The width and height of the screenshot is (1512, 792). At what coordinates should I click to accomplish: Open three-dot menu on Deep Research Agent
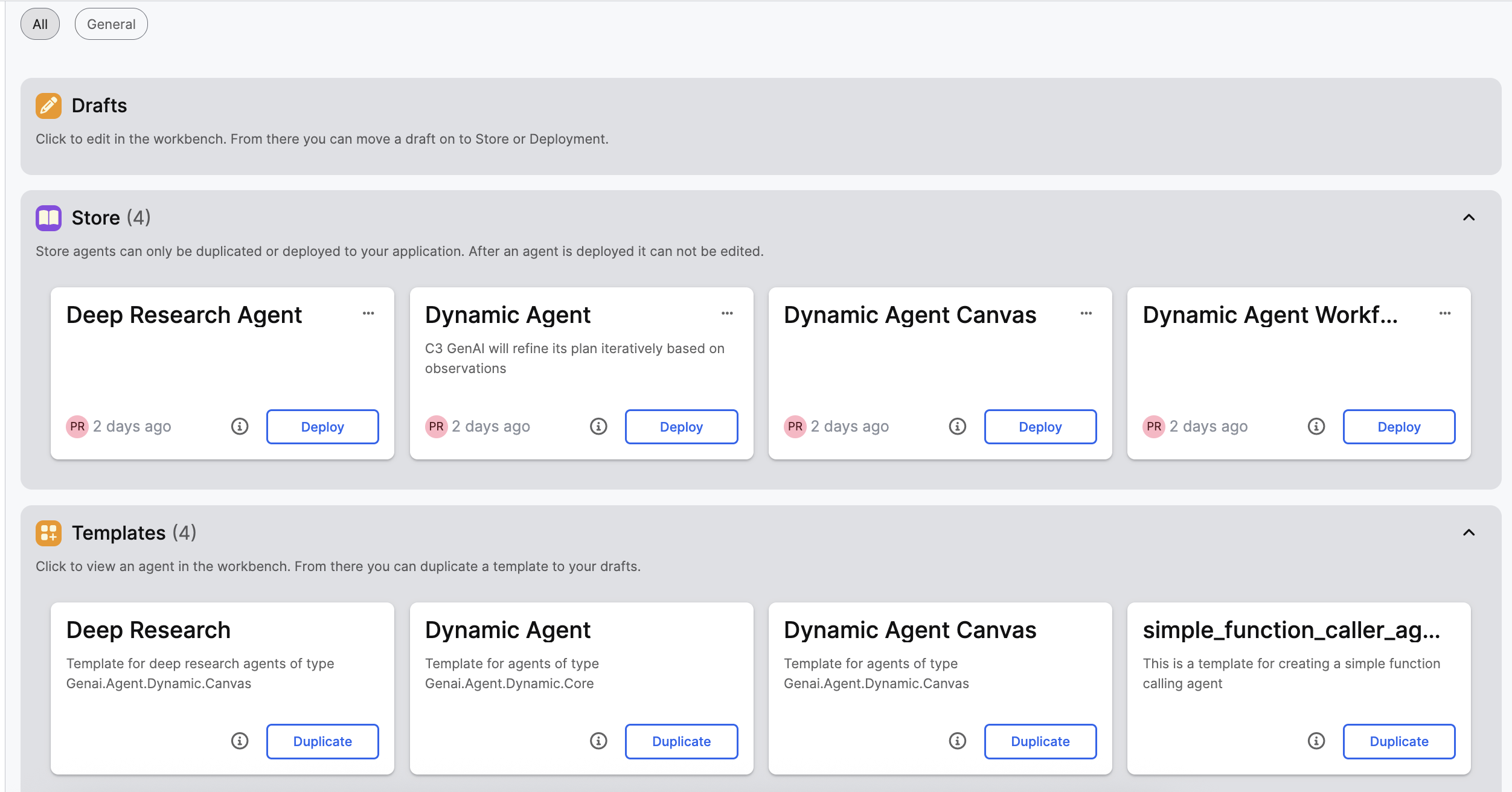[368, 313]
